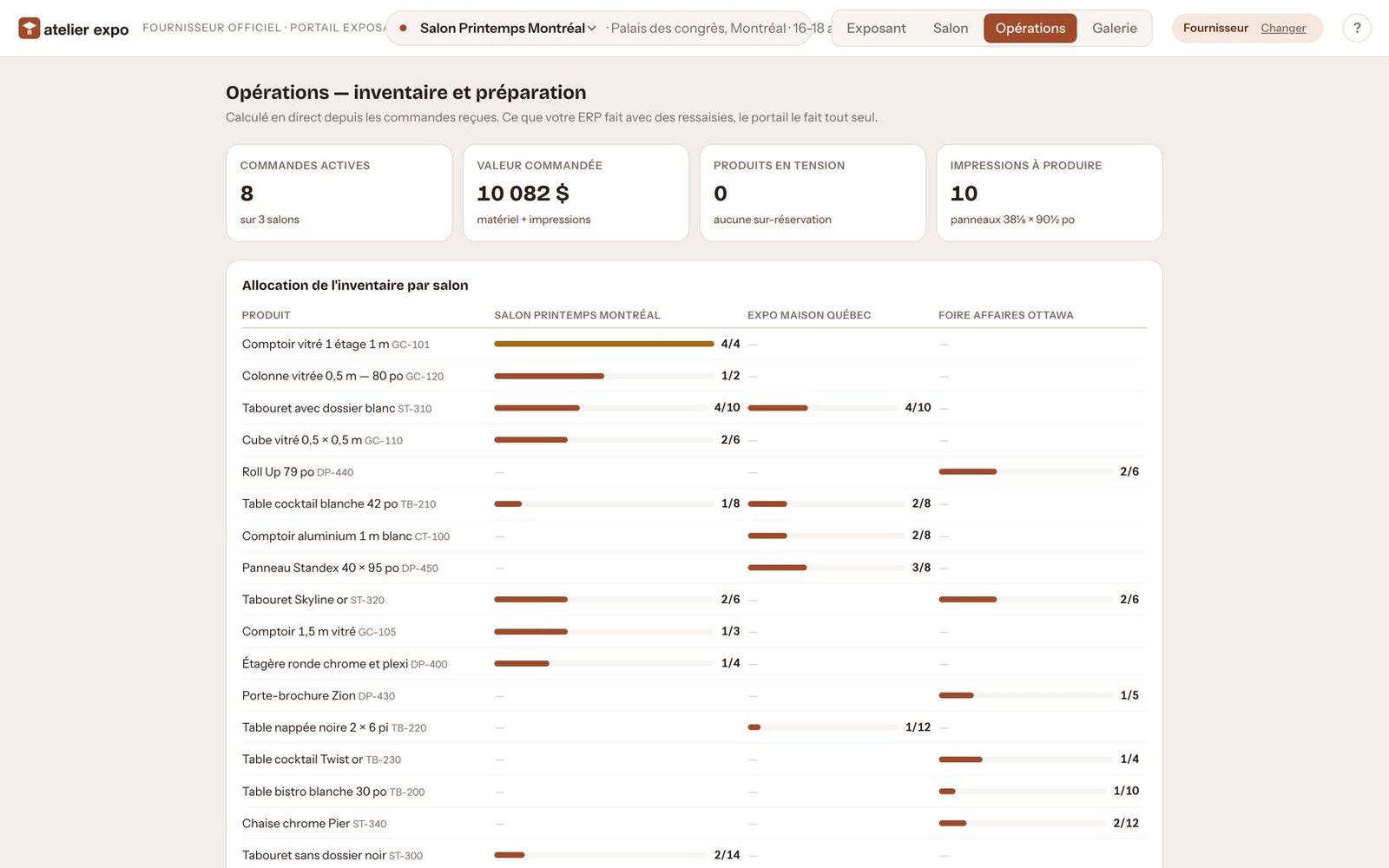
Task: Switch to the Exposant tab
Action: 876,28
